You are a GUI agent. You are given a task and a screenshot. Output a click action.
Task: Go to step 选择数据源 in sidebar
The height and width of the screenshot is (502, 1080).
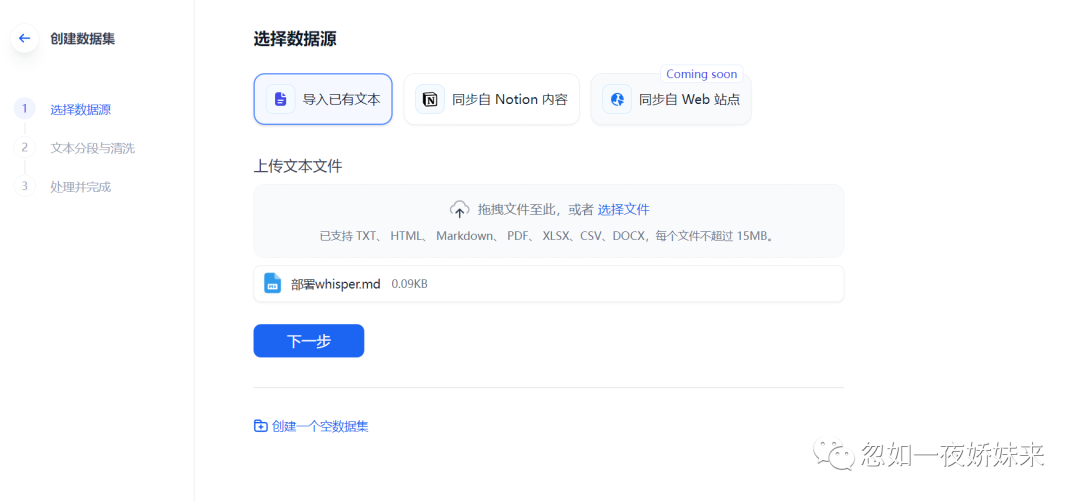click(x=81, y=109)
